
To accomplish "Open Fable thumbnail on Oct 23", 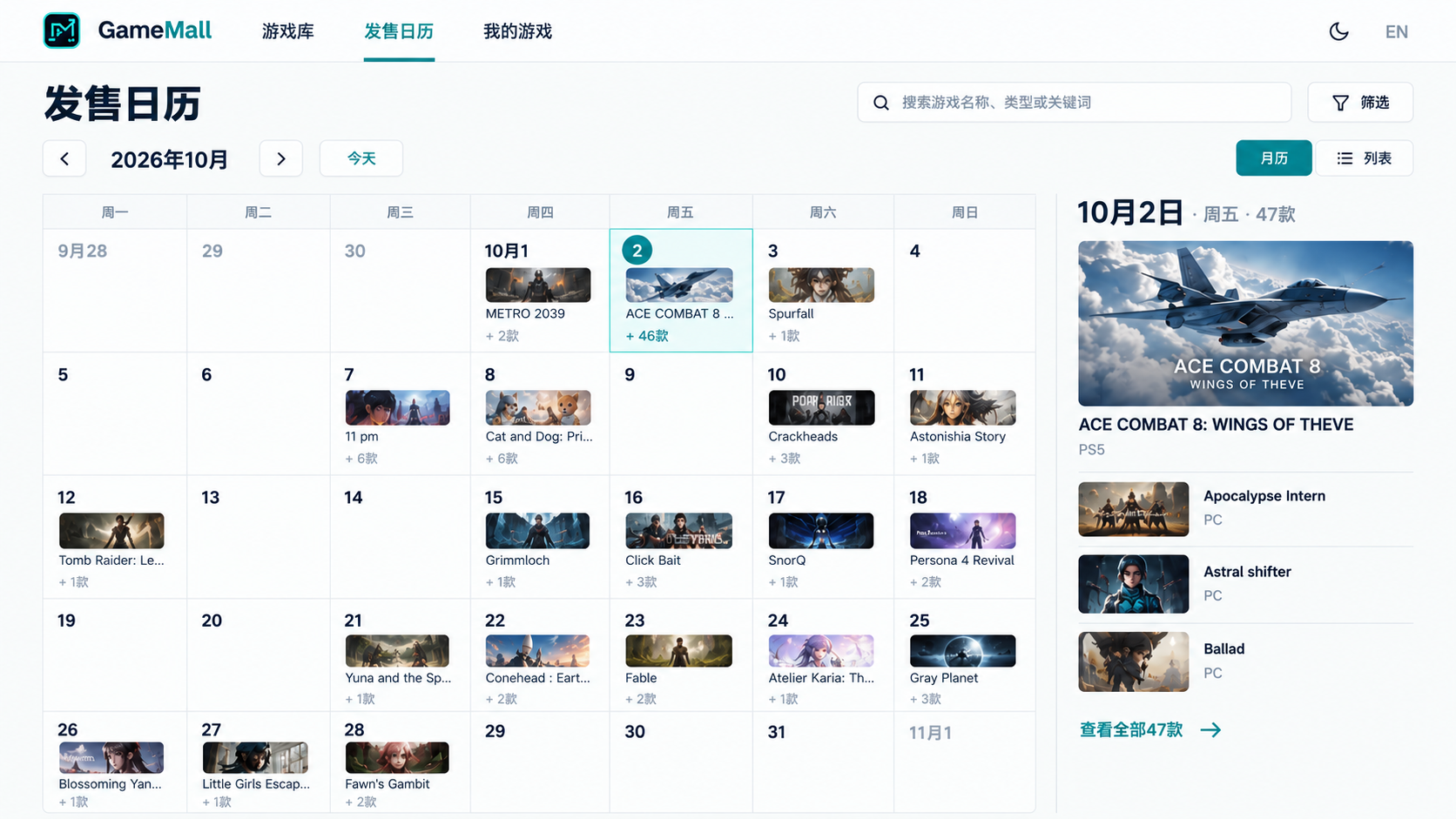I will [678, 651].
